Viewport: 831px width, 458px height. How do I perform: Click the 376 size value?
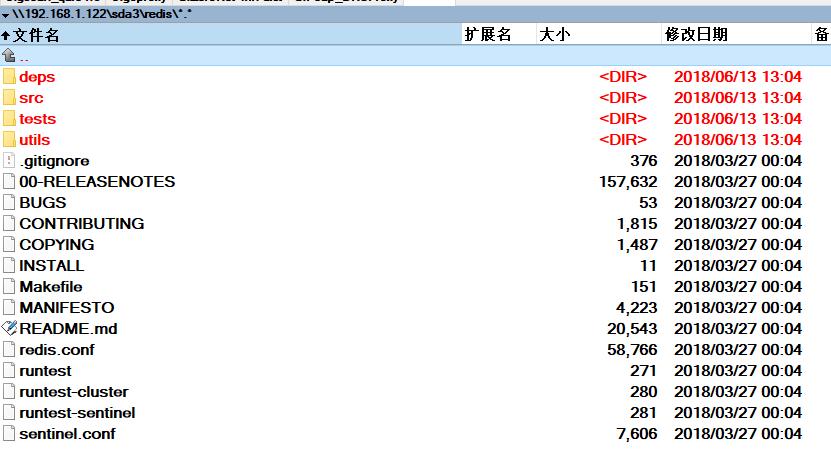point(643,161)
